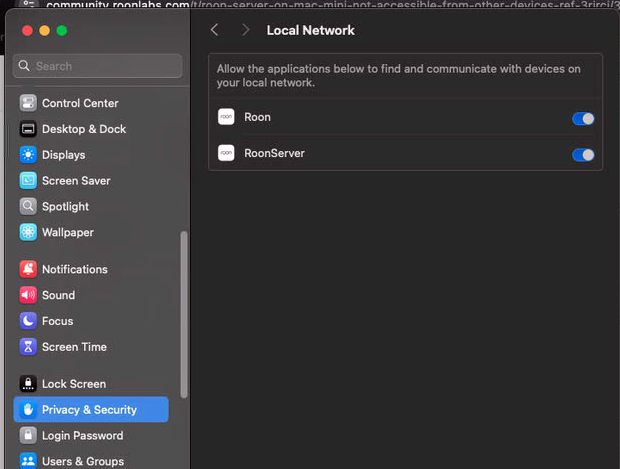Click the Screen Saver icon

pos(28,181)
